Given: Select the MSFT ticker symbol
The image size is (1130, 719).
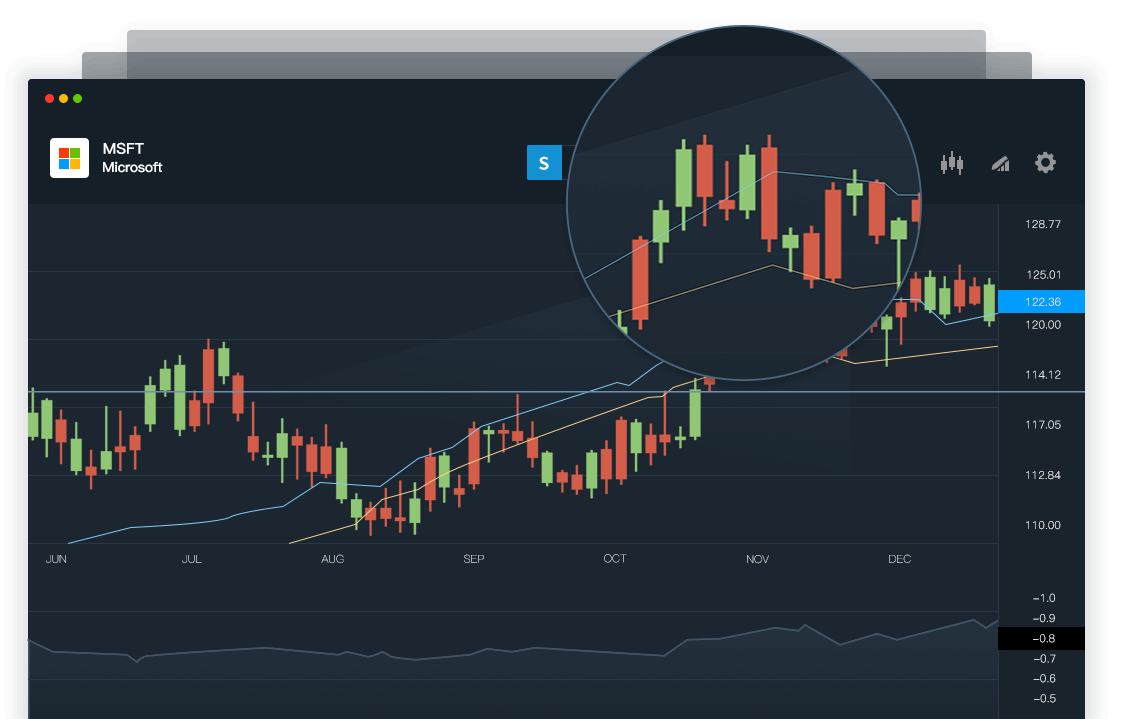Looking at the screenshot, I should point(123,148).
